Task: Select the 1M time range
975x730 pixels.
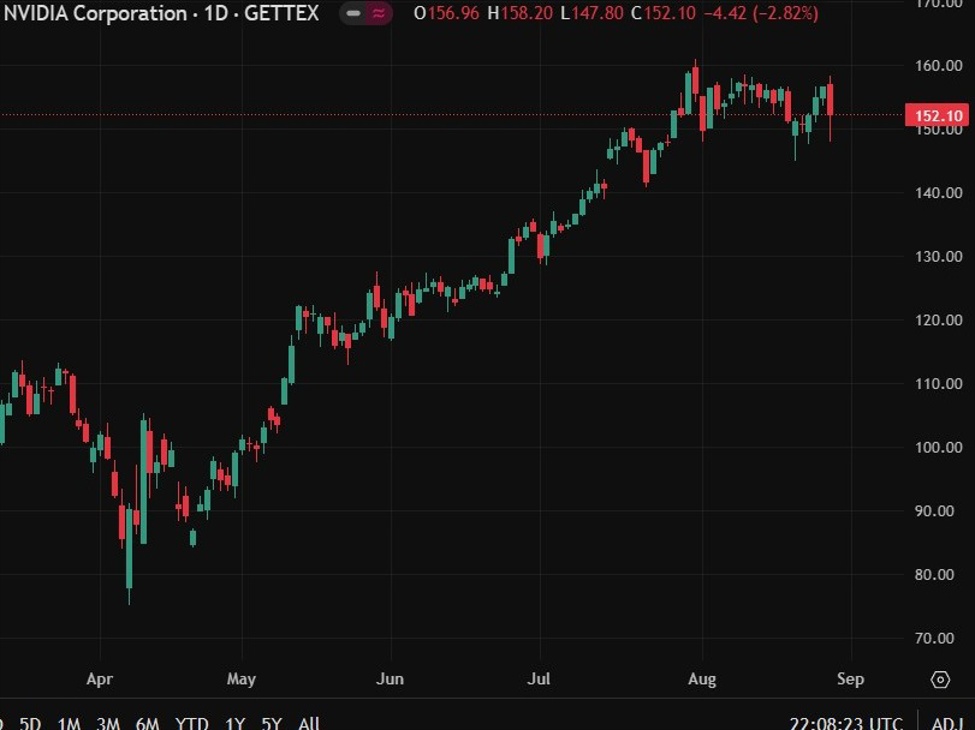Action: coord(69,723)
